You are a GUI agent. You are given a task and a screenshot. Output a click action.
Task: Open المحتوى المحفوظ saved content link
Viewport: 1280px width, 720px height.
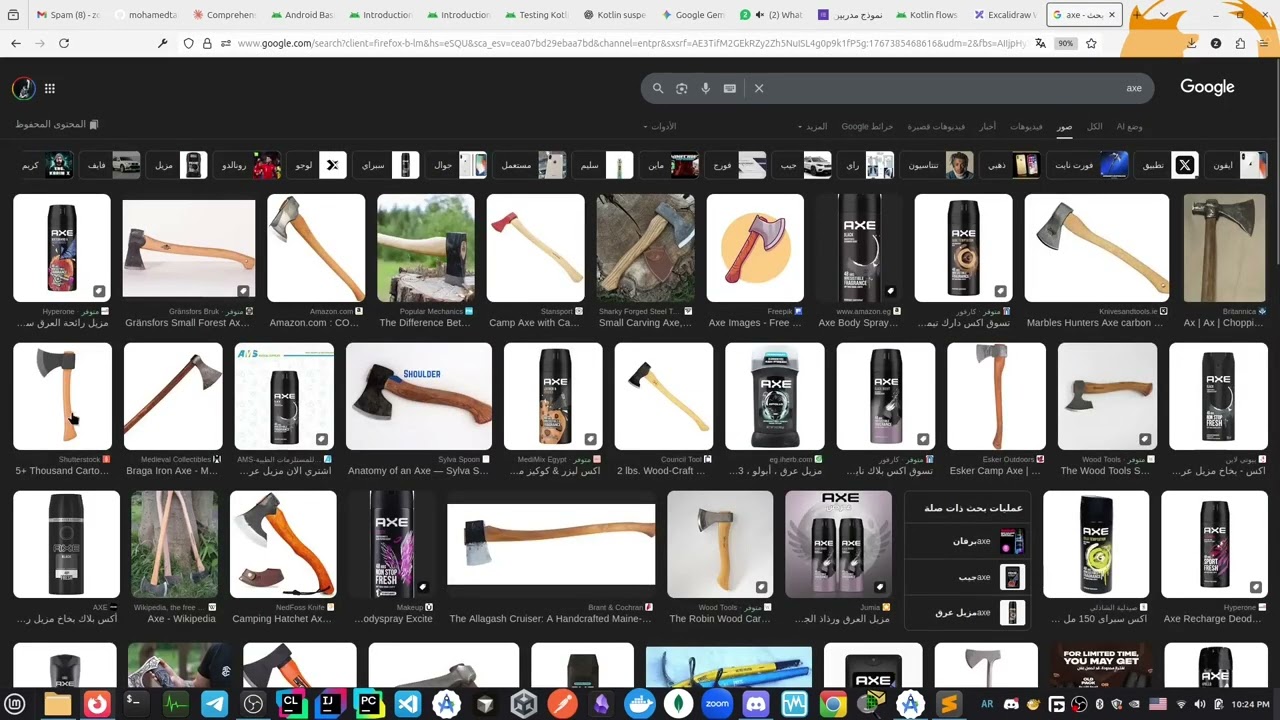click(x=57, y=124)
